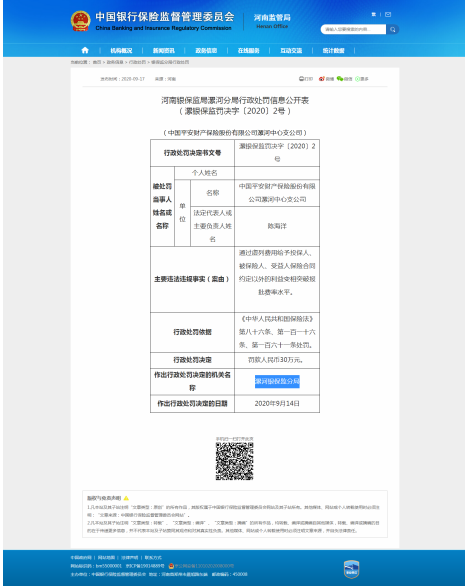Click the shield badge icon in footer
The height and width of the screenshot is (587, 465).
[351, 569]
